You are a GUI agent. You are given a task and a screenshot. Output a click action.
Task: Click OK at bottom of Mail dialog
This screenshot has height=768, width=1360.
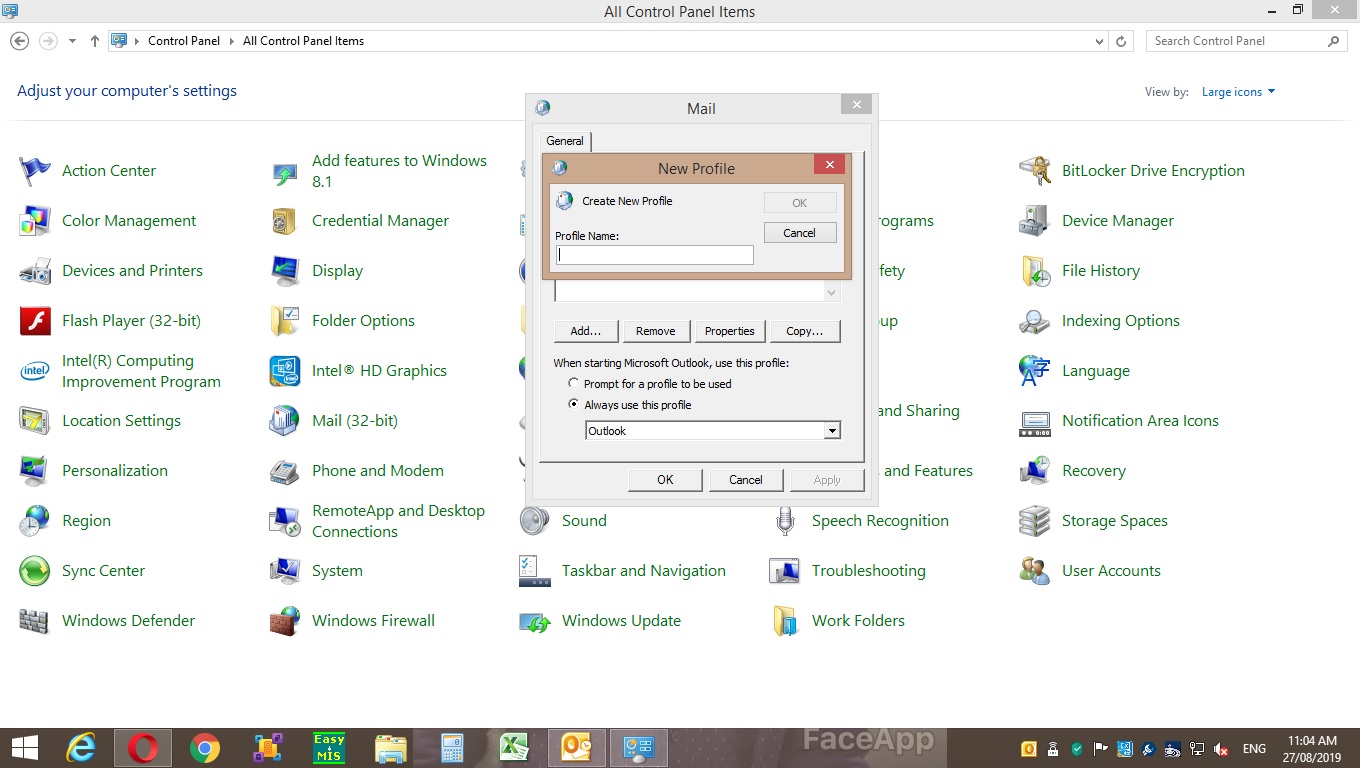coord(665,480)
